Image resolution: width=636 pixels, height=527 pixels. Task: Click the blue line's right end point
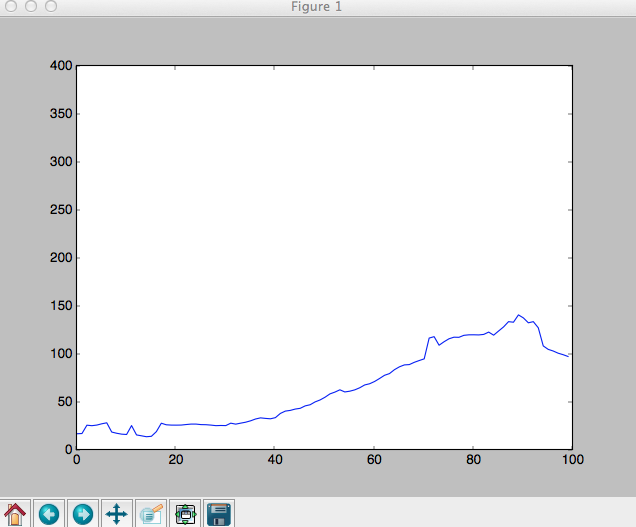pyautogui.click(x=570, y=356)
